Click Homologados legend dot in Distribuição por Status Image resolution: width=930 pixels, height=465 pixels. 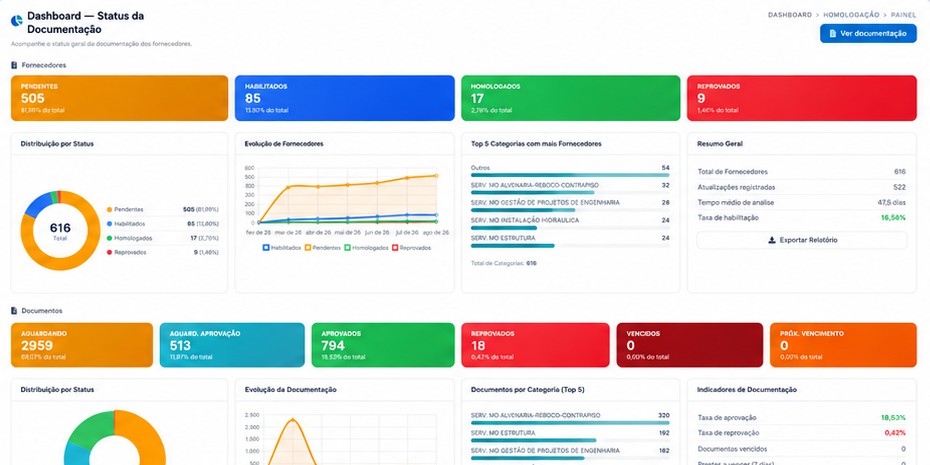[109, 238]
